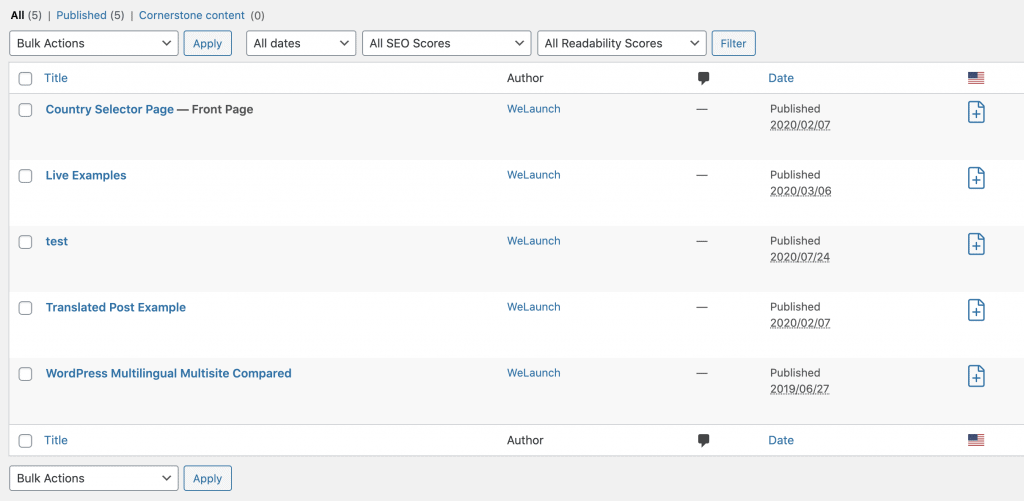Show the Cornerstone content filter view
This screenshot has height=501, width=1024.
click(194, 16)
